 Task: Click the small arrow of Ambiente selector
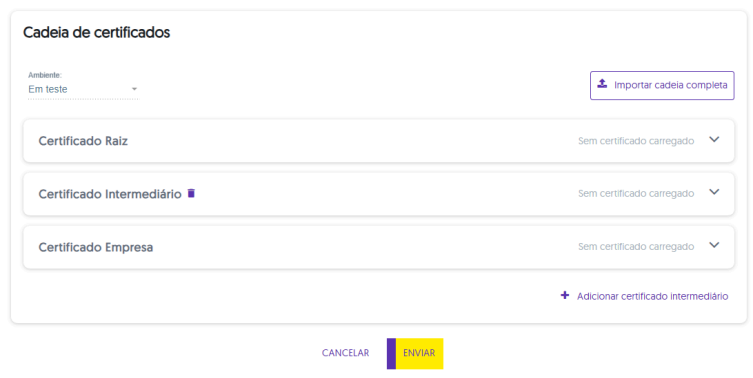point(134,89)
